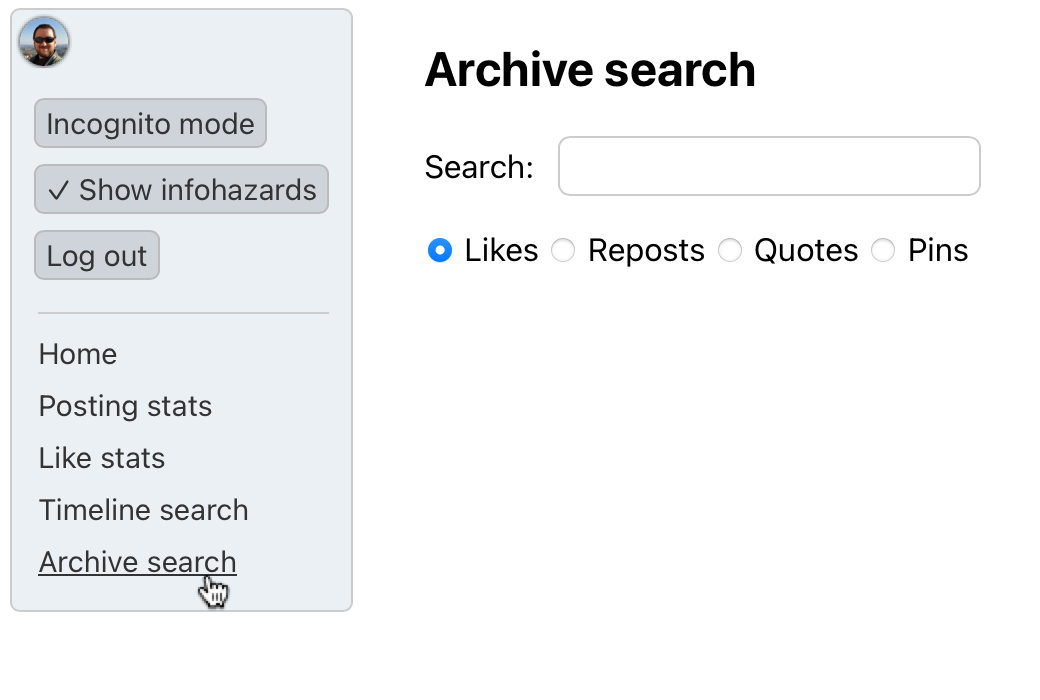
Task: Toggle the Show infohazards button
Action: pyautogui.click(x=181, y=190)
